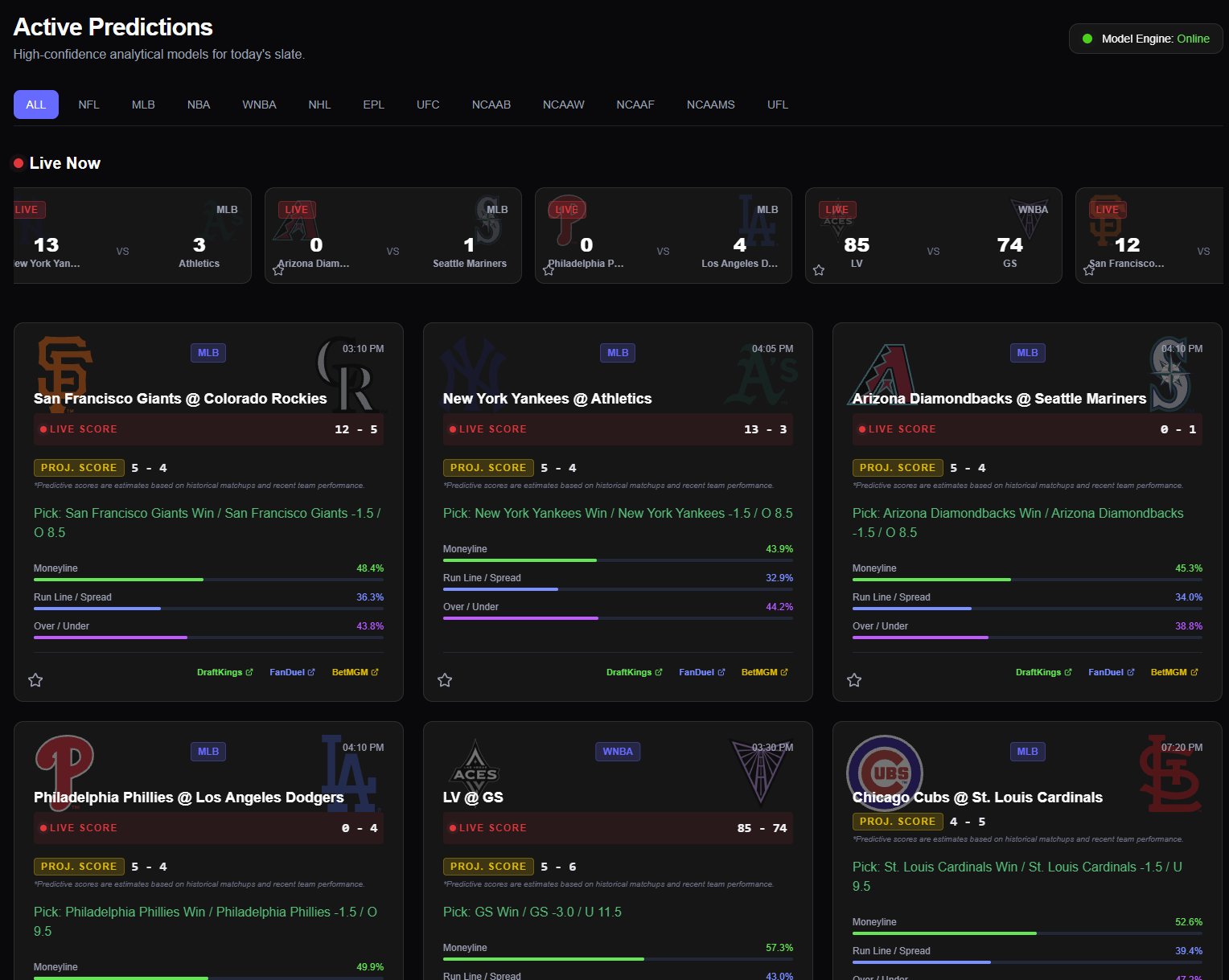The image size is (1229, 980).
Task: Click the Golden State logo on LV @ GS card
Action: (x=761, y=772)
